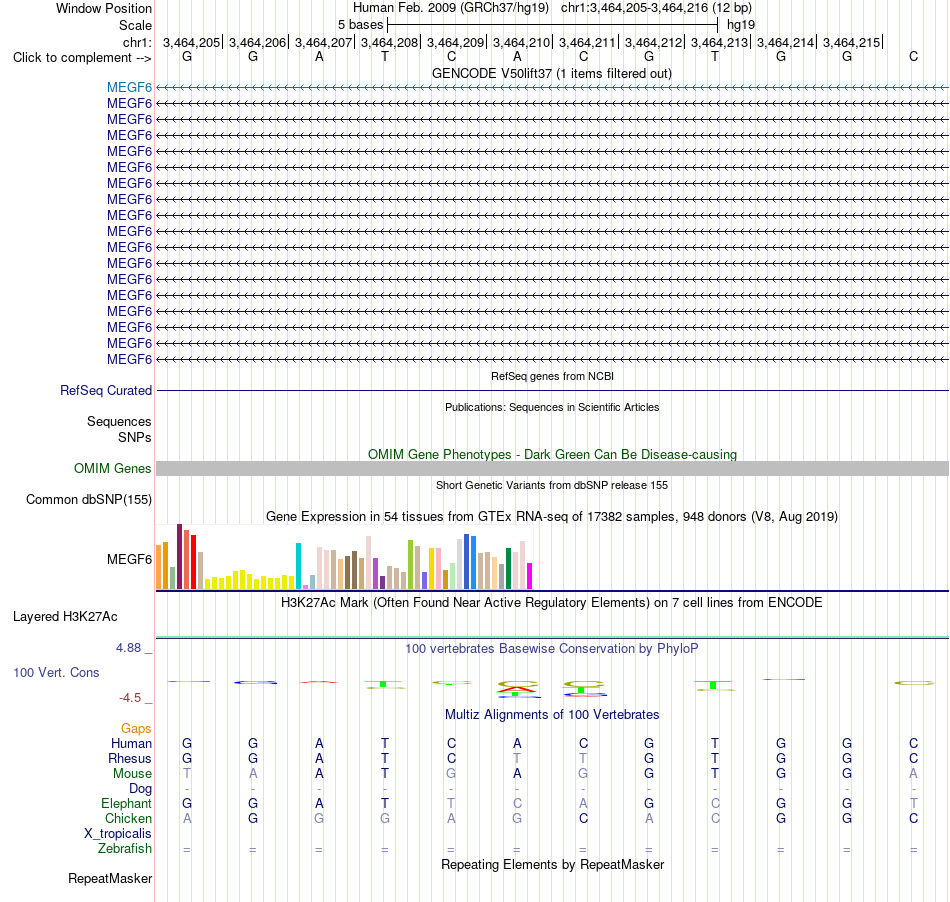Image resolution: width=950 pixels, height=902 pixels.
Task: Click the 100 Vert. Cons track label
Action: 56,672
